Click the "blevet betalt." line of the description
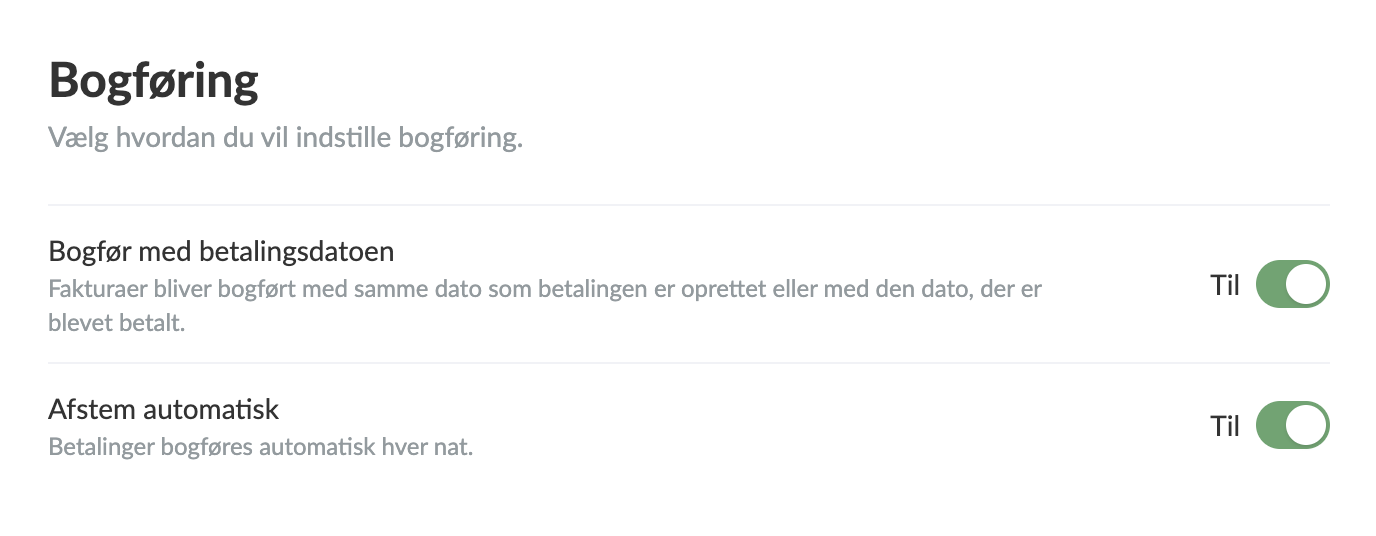Screen dimensions: 1376x536 117,323
